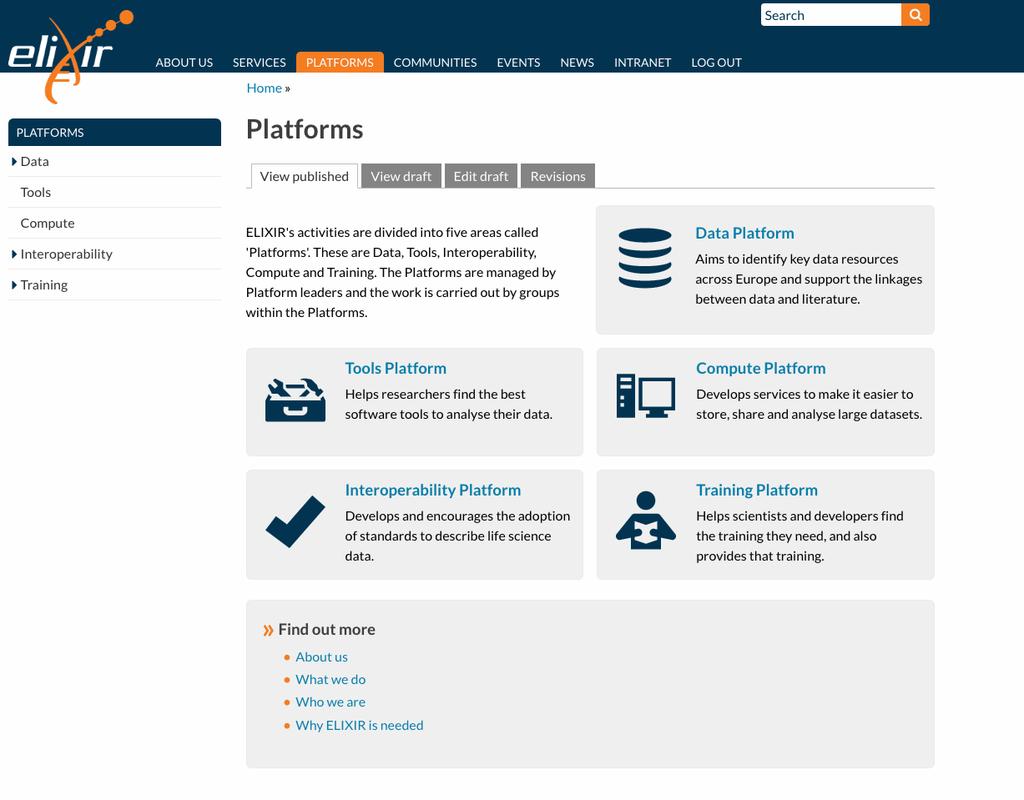Click in the Search input field

pyautogui.click(x=831, y=15)
